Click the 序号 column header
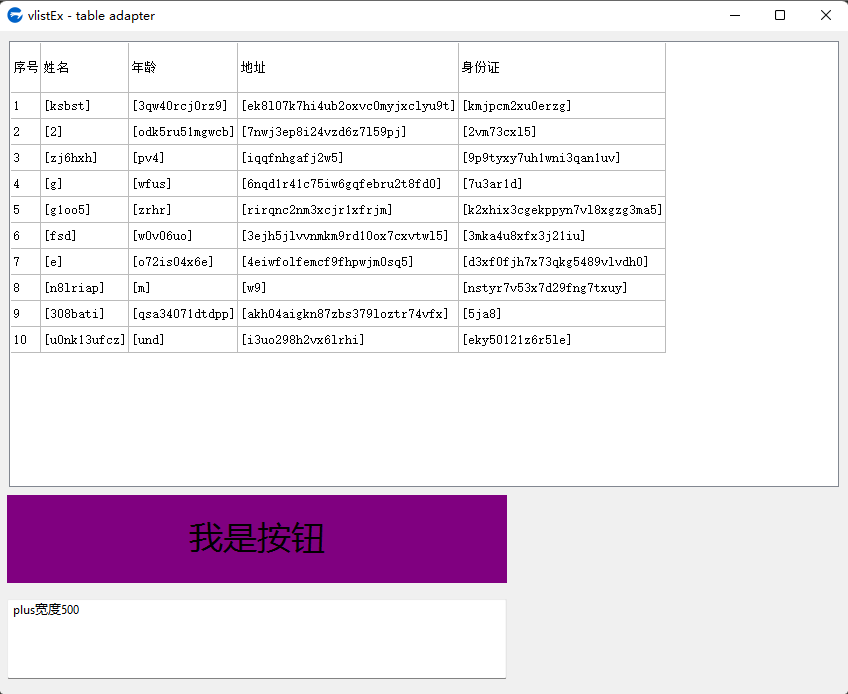Image resolution: width=848 pixels, height=694 pixels. click(25, 67)
